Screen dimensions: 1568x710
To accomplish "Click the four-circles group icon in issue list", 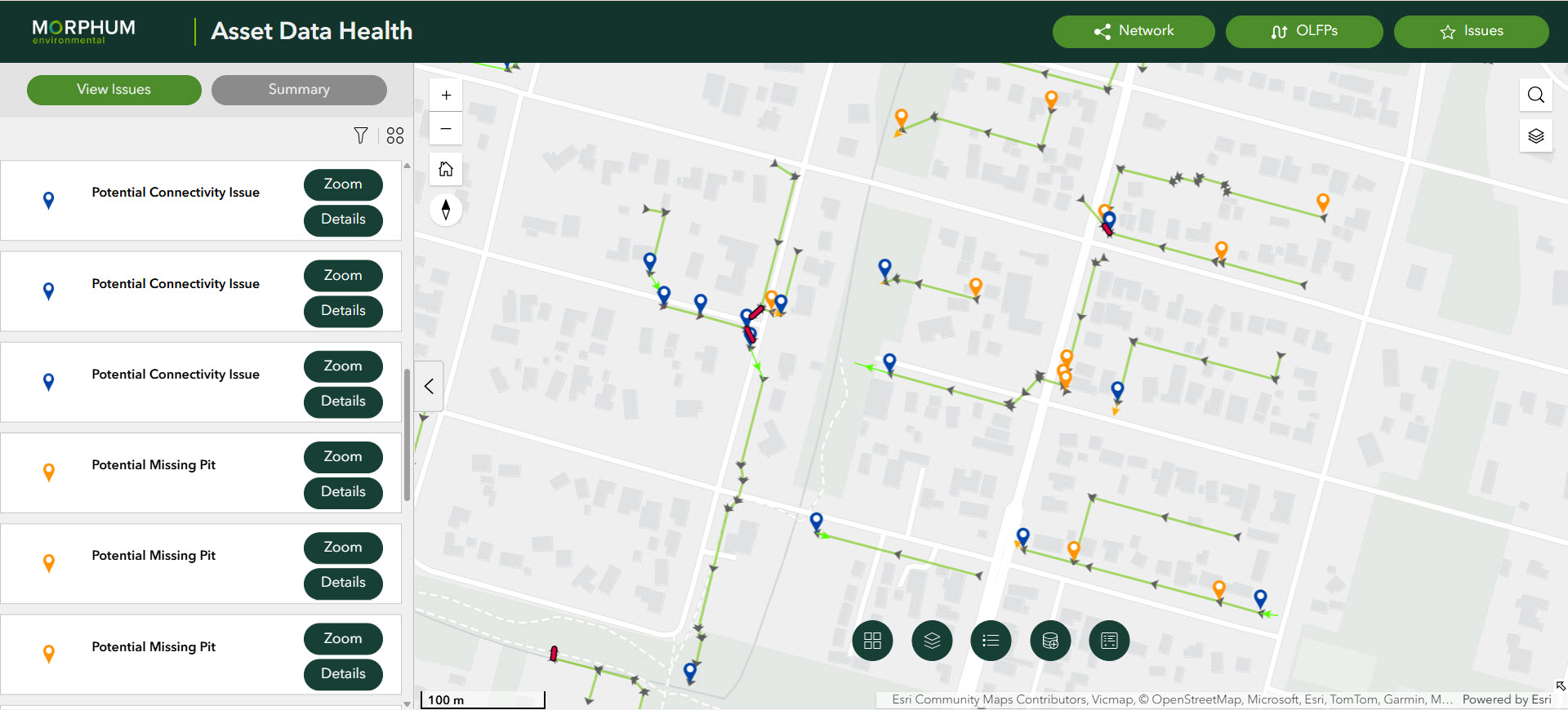I will point(395,135).
